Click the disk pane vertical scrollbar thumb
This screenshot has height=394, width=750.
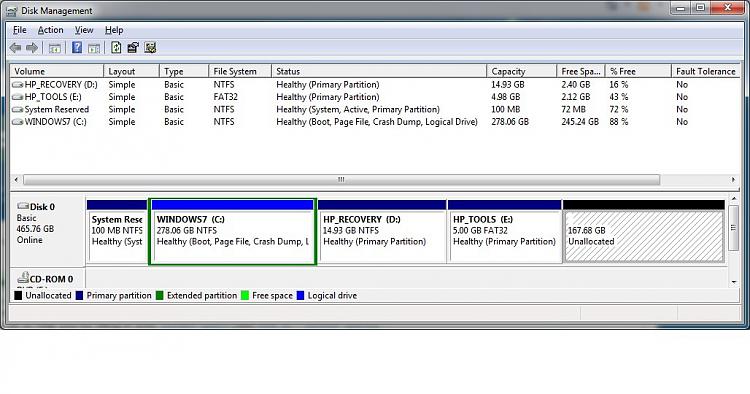(734, 228)
